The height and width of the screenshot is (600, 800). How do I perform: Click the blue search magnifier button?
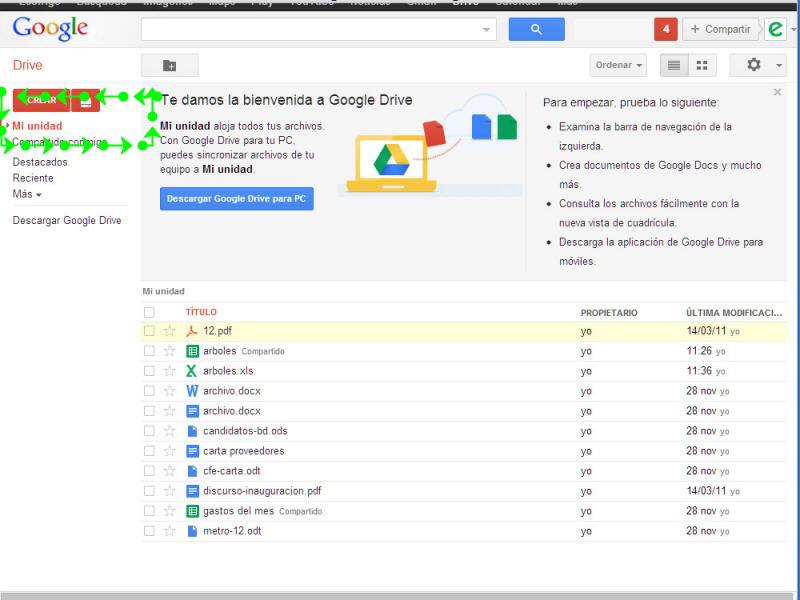[536, 29]
